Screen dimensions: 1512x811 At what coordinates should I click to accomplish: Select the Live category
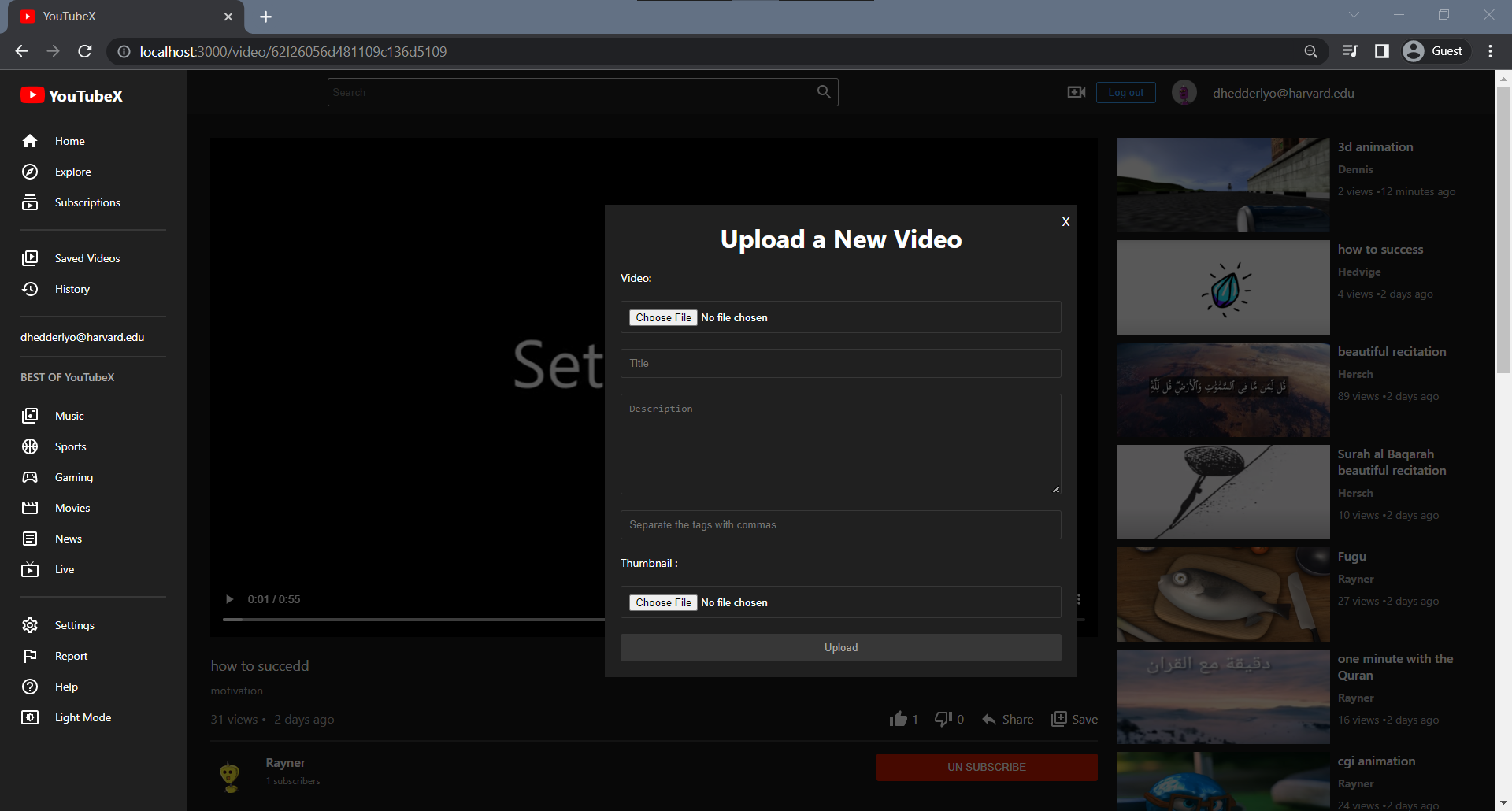[65, 569]
